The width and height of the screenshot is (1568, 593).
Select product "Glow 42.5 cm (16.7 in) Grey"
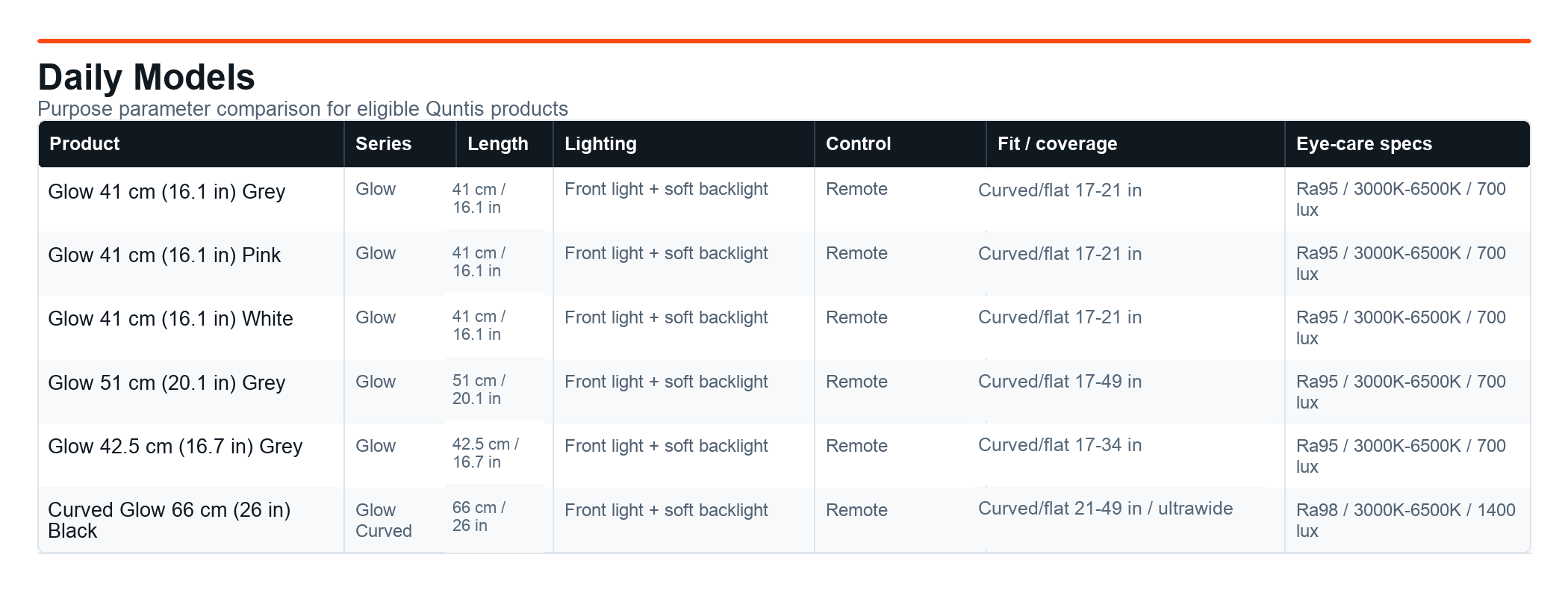click(175, 447)
